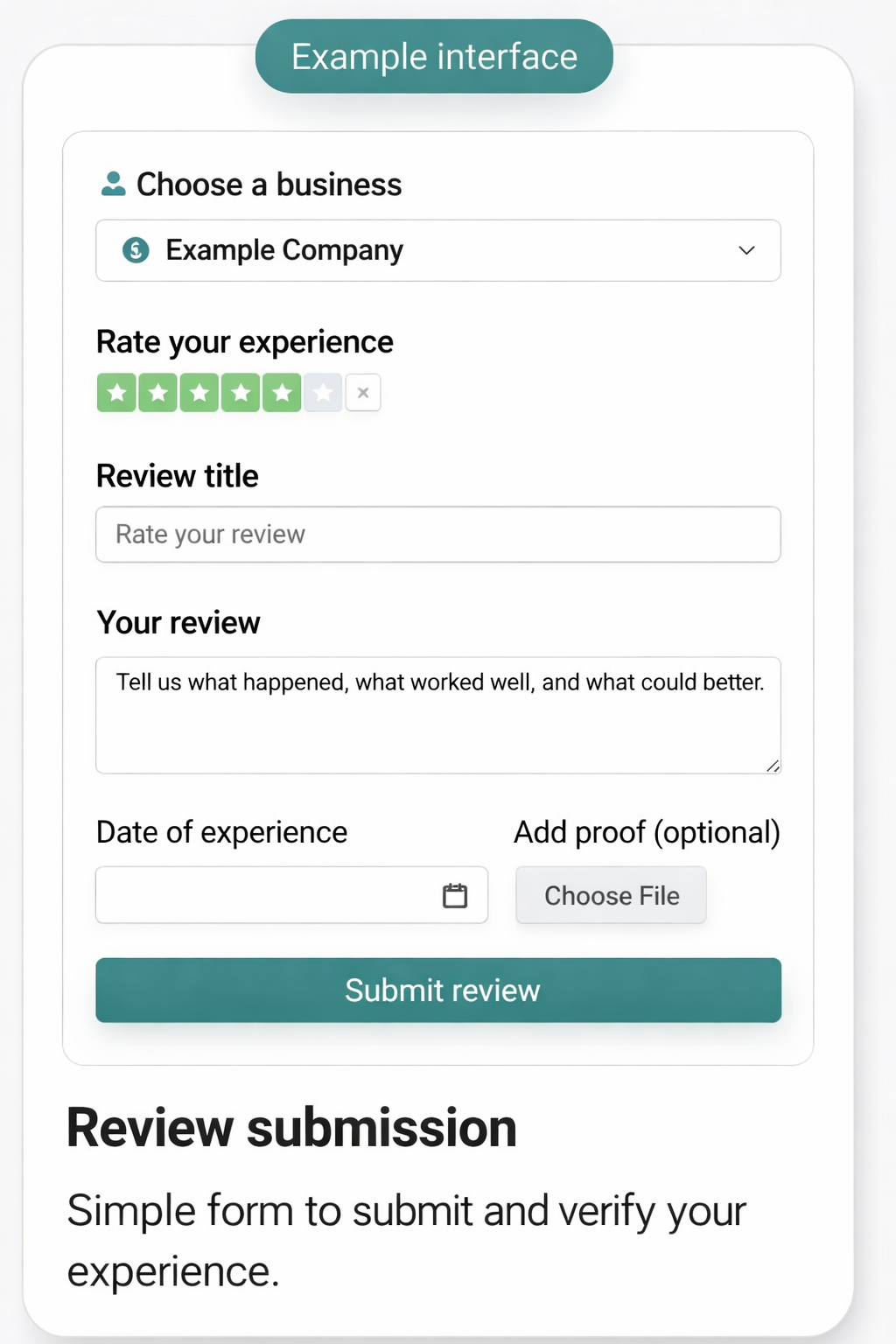The height and width of the screenshot is (1344, 896).
Task: Toggle the second star on
Action: [x=158, y=392]
